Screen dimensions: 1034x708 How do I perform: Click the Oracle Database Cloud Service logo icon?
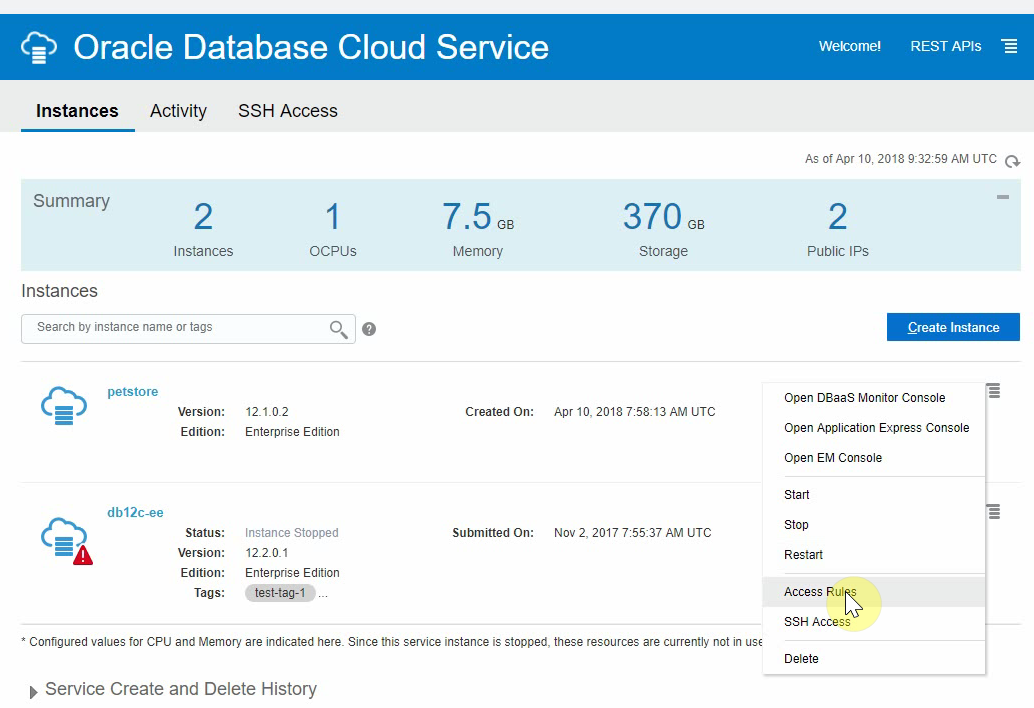[x=39, y=47]
